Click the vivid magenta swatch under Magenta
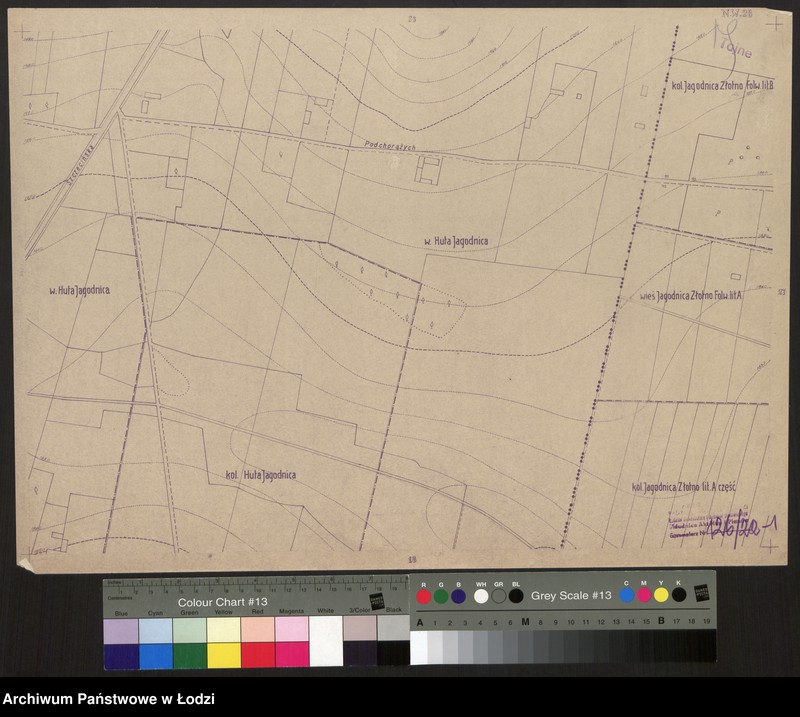Screen dimensions: 800x717 pyautogui.click(x=291, y=655)
